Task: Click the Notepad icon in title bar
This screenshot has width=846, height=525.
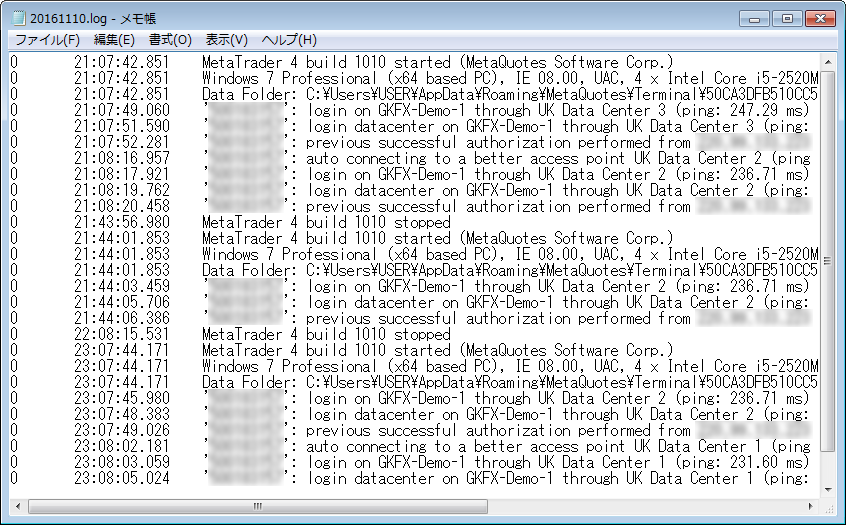Action: click(x=19, y=18)
